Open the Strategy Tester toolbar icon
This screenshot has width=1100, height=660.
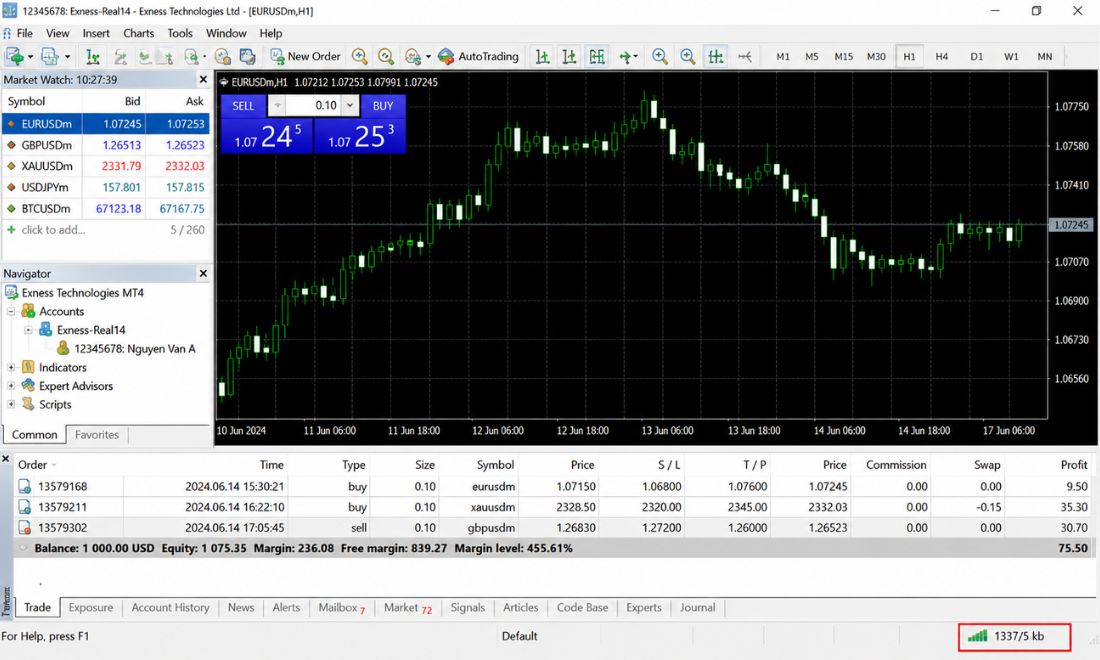[191, 56]
